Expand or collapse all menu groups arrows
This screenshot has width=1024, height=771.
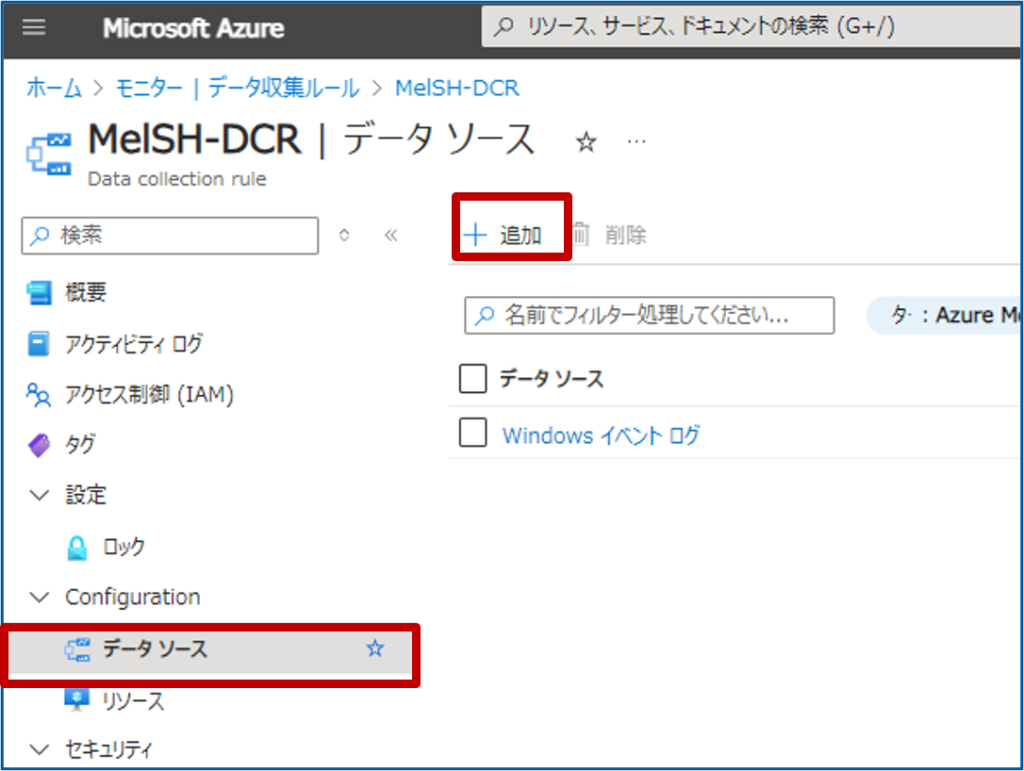pyautogui.click(x=344, y=235)
